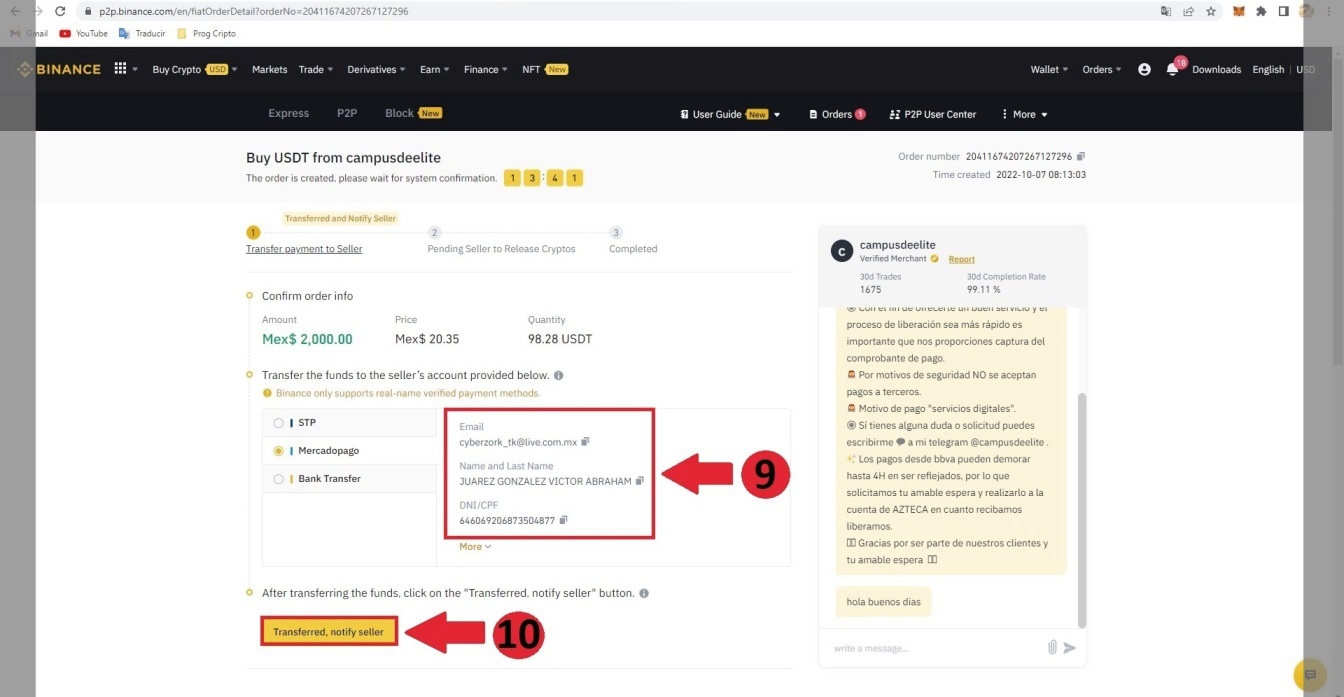Copy the DNI/CPF number
The width and height of the screenshot is (1344, 697).
click(564, 520)
